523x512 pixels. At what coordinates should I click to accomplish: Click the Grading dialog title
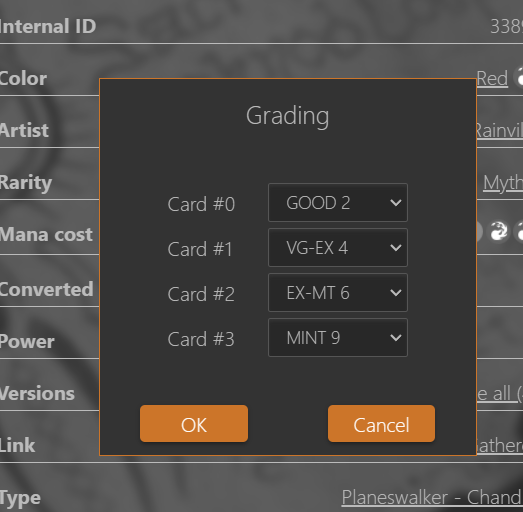[x=288, y=116]
